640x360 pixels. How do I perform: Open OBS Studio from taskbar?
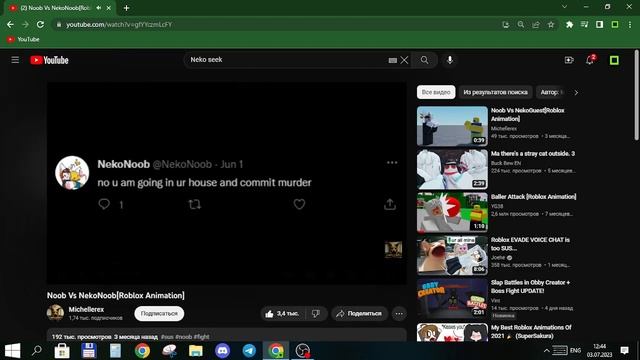302,351
